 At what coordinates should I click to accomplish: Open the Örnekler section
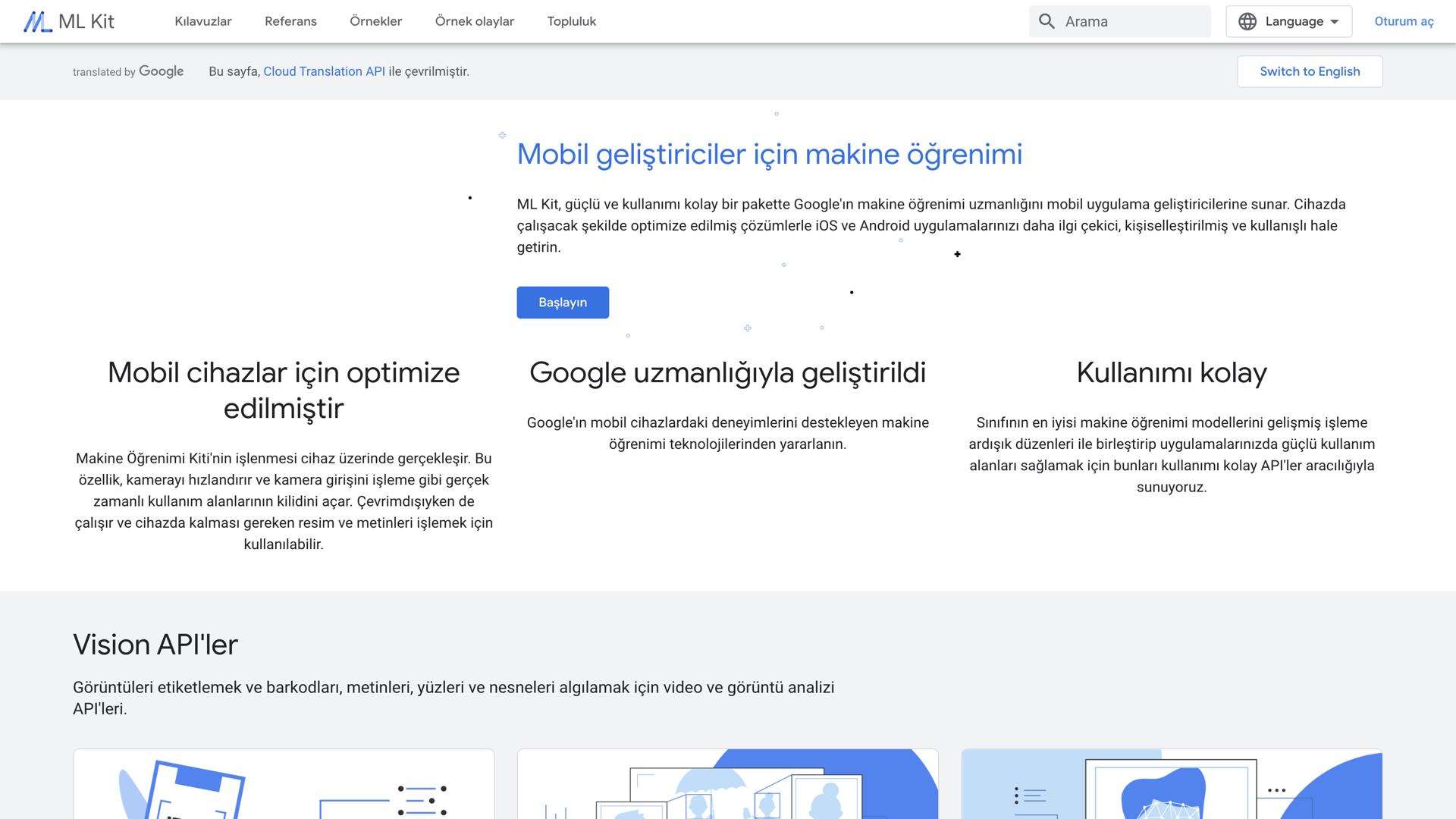coord(376,21)
